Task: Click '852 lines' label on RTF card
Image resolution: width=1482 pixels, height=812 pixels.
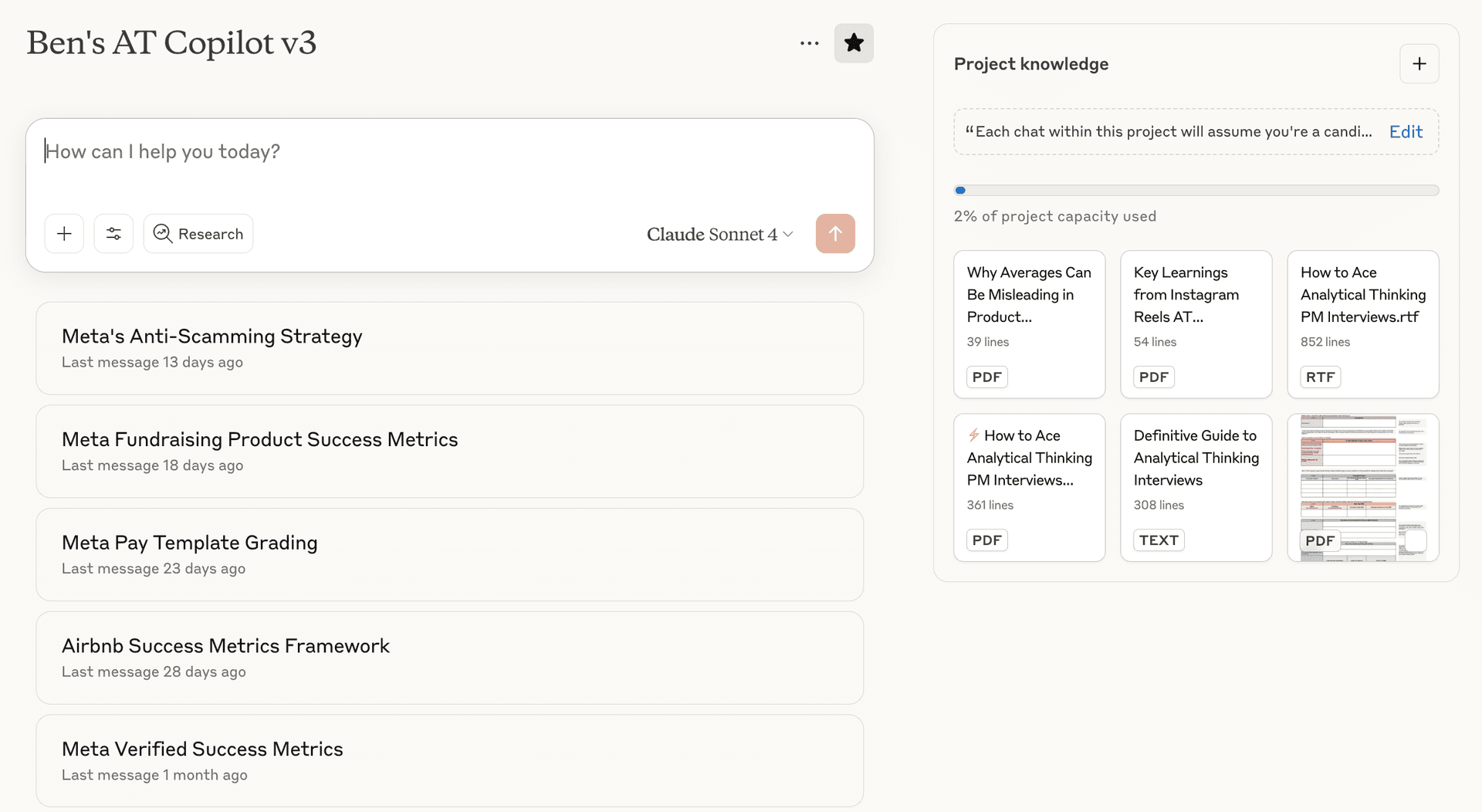Action: point(1325,342)
